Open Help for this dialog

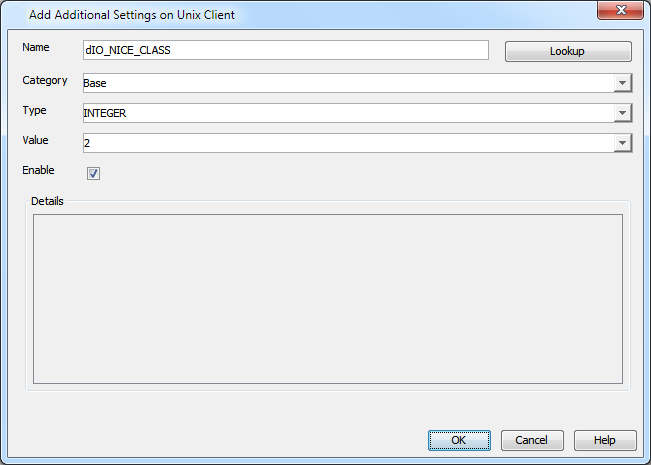(x=604, y=440)
